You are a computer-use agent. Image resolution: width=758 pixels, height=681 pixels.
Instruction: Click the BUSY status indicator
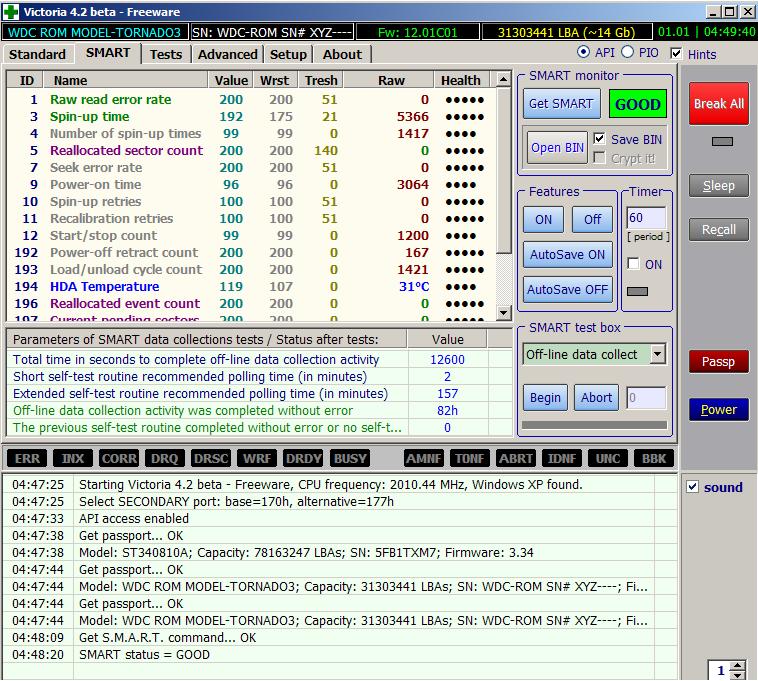click(350, 458)
